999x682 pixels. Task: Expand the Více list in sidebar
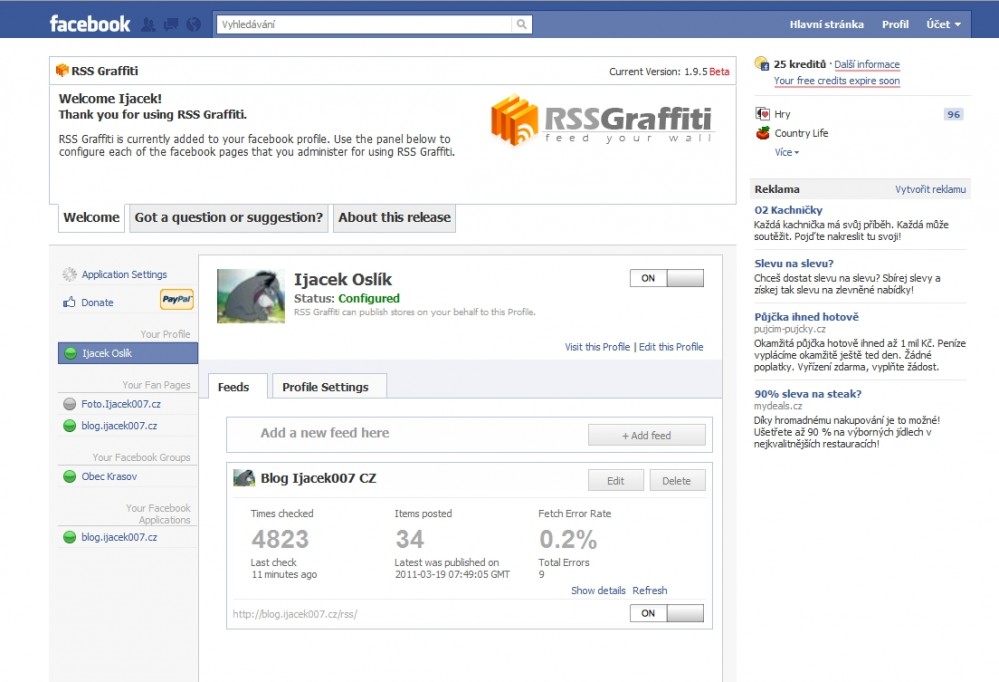(x=787, y=152)
